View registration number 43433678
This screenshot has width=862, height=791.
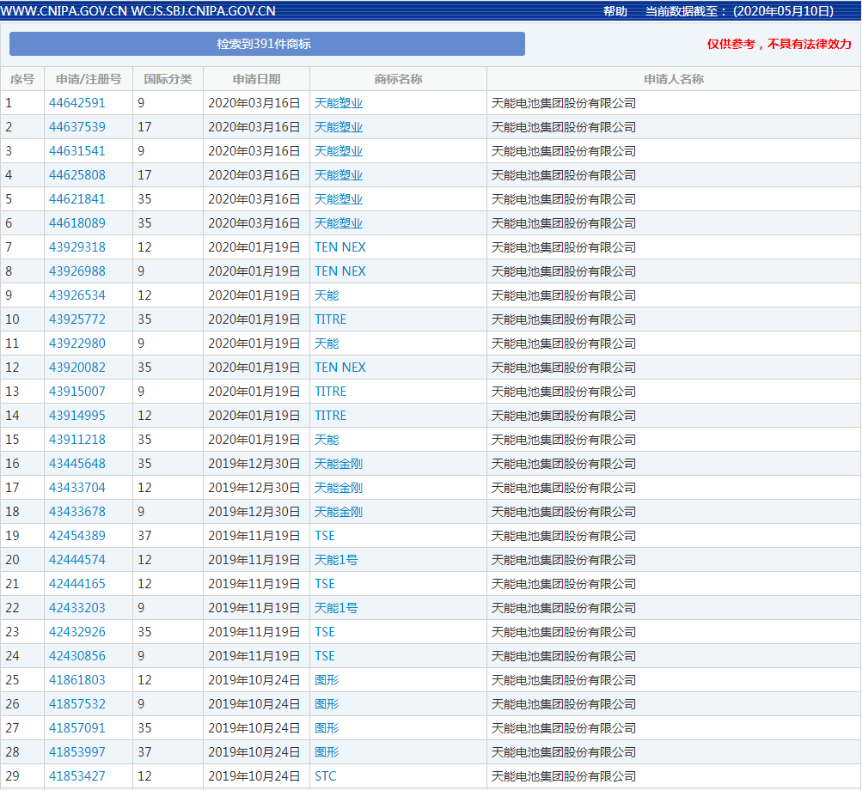point(77,511)
